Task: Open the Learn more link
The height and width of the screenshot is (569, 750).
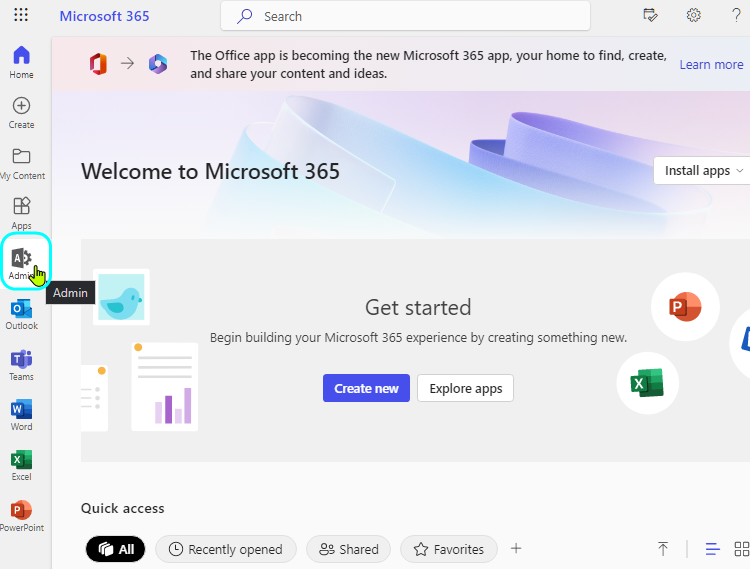Action: [711, 65]
